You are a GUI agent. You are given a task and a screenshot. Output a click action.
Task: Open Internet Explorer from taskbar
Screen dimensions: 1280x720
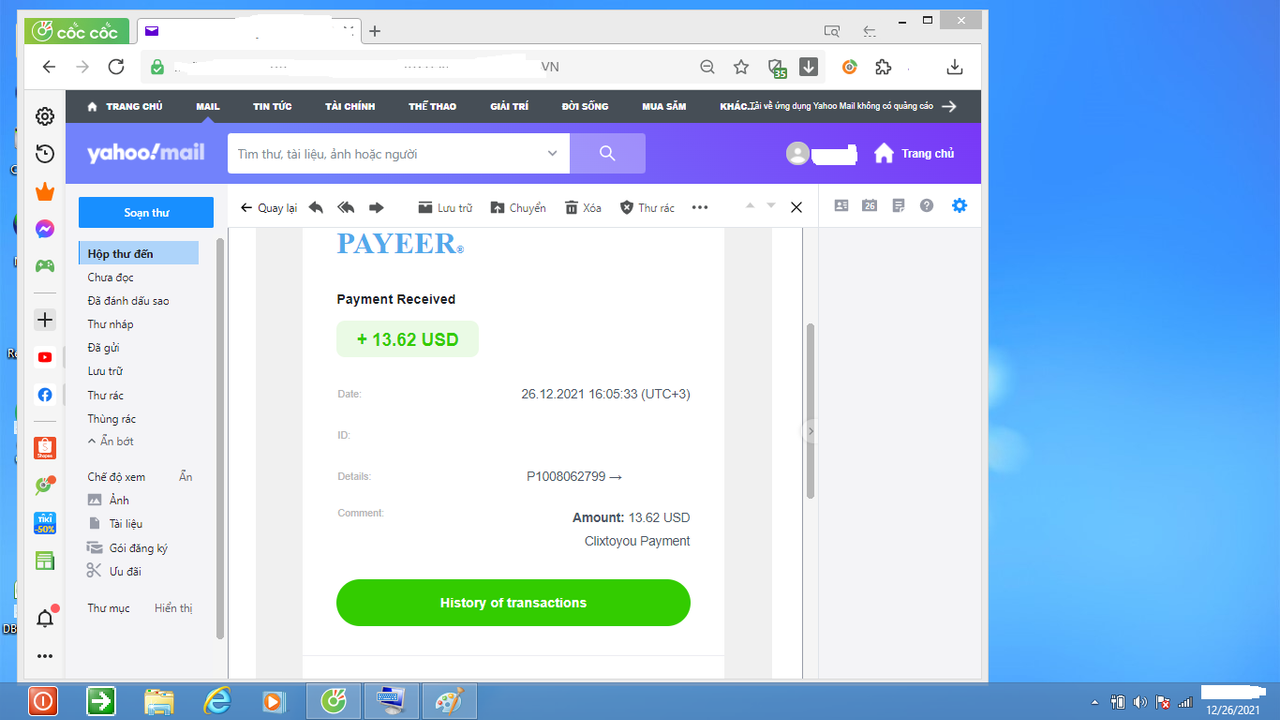click(217, 701)
